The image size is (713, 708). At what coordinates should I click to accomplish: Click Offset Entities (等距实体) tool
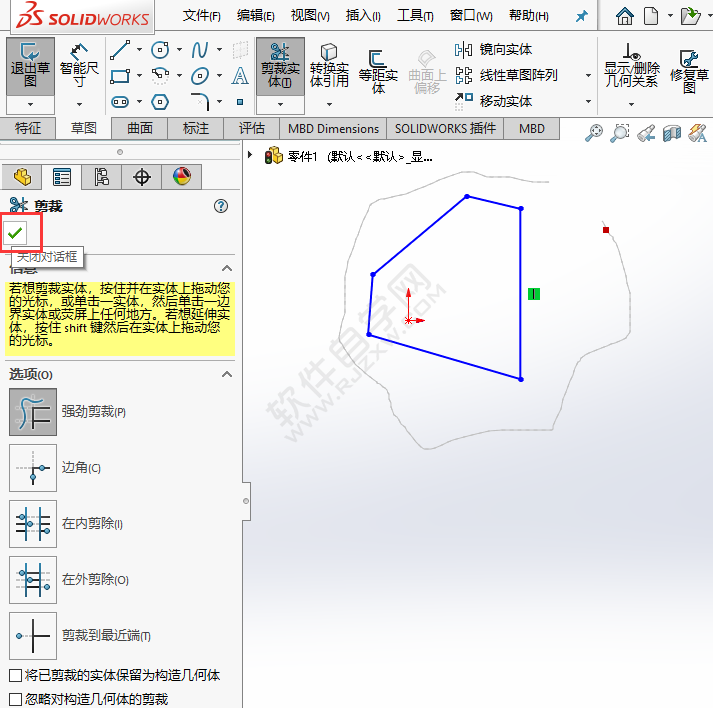pyautogui.click(x=378, y=71)
